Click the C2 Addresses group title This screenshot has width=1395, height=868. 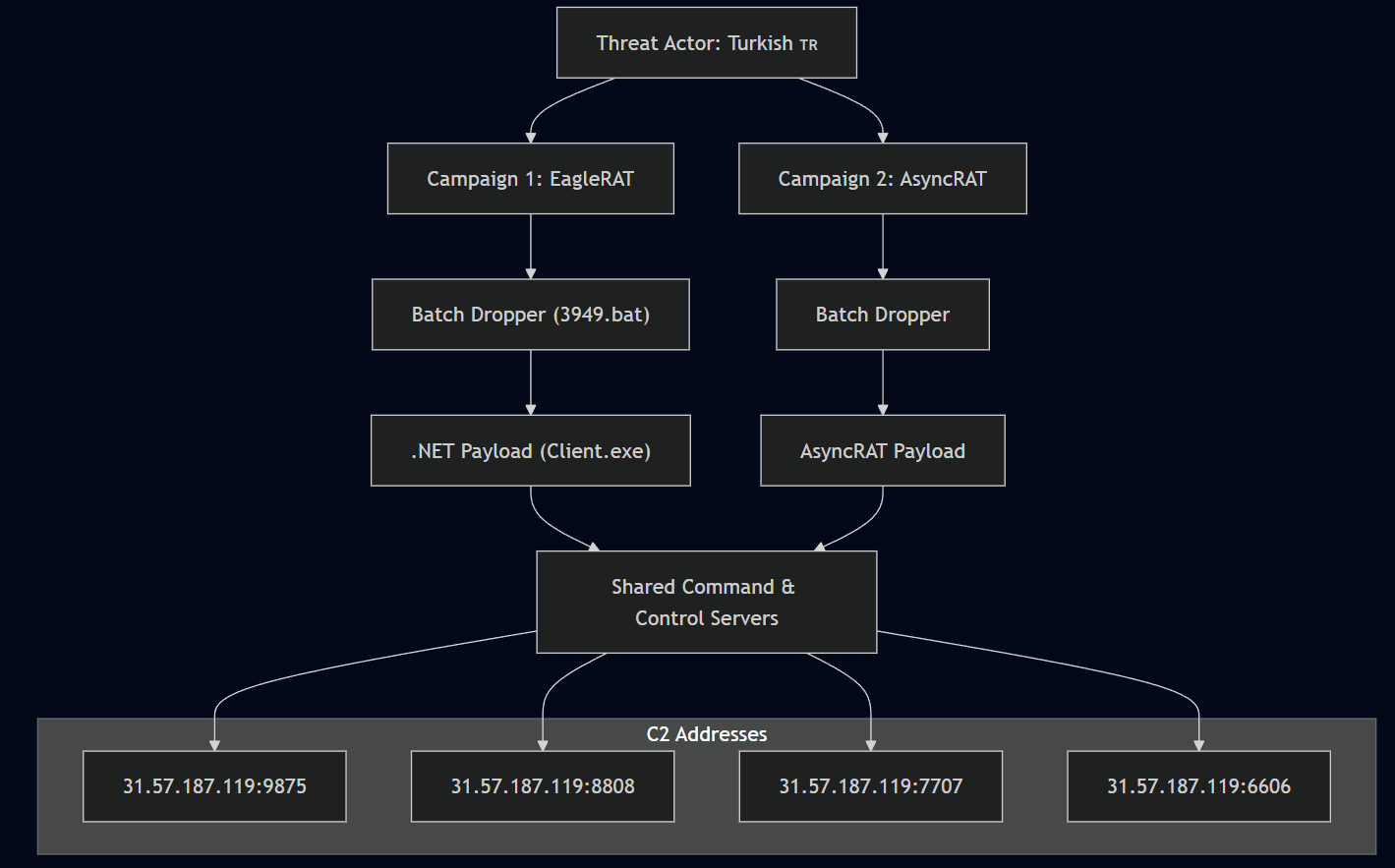pos(706,734)
